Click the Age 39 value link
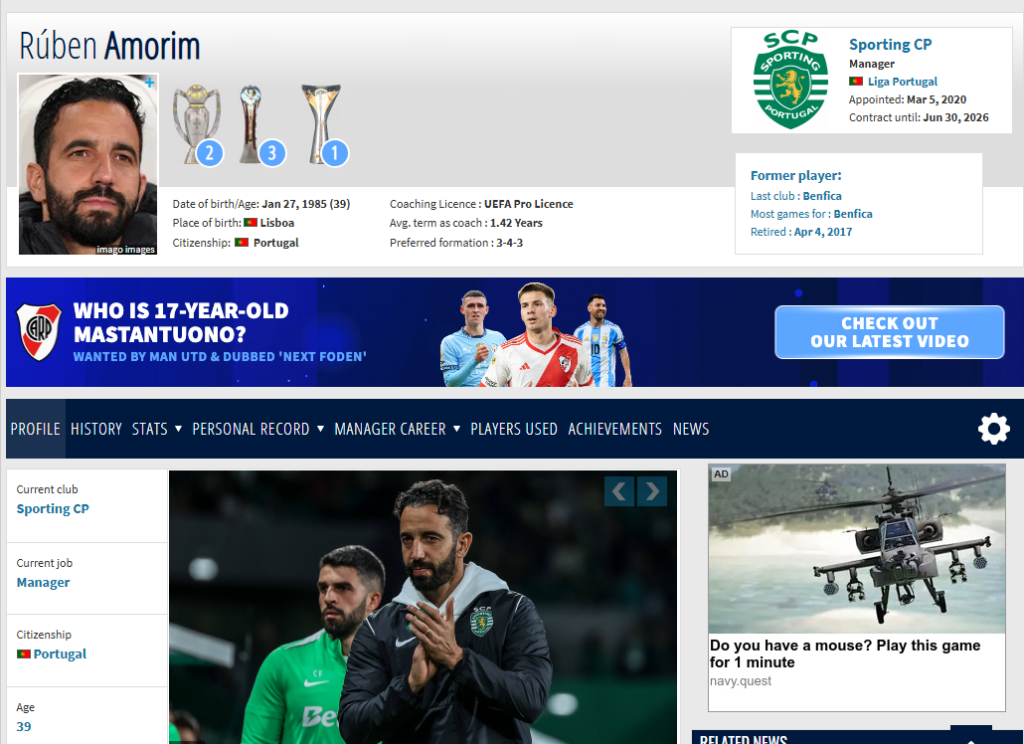 [x=24, y=726]
